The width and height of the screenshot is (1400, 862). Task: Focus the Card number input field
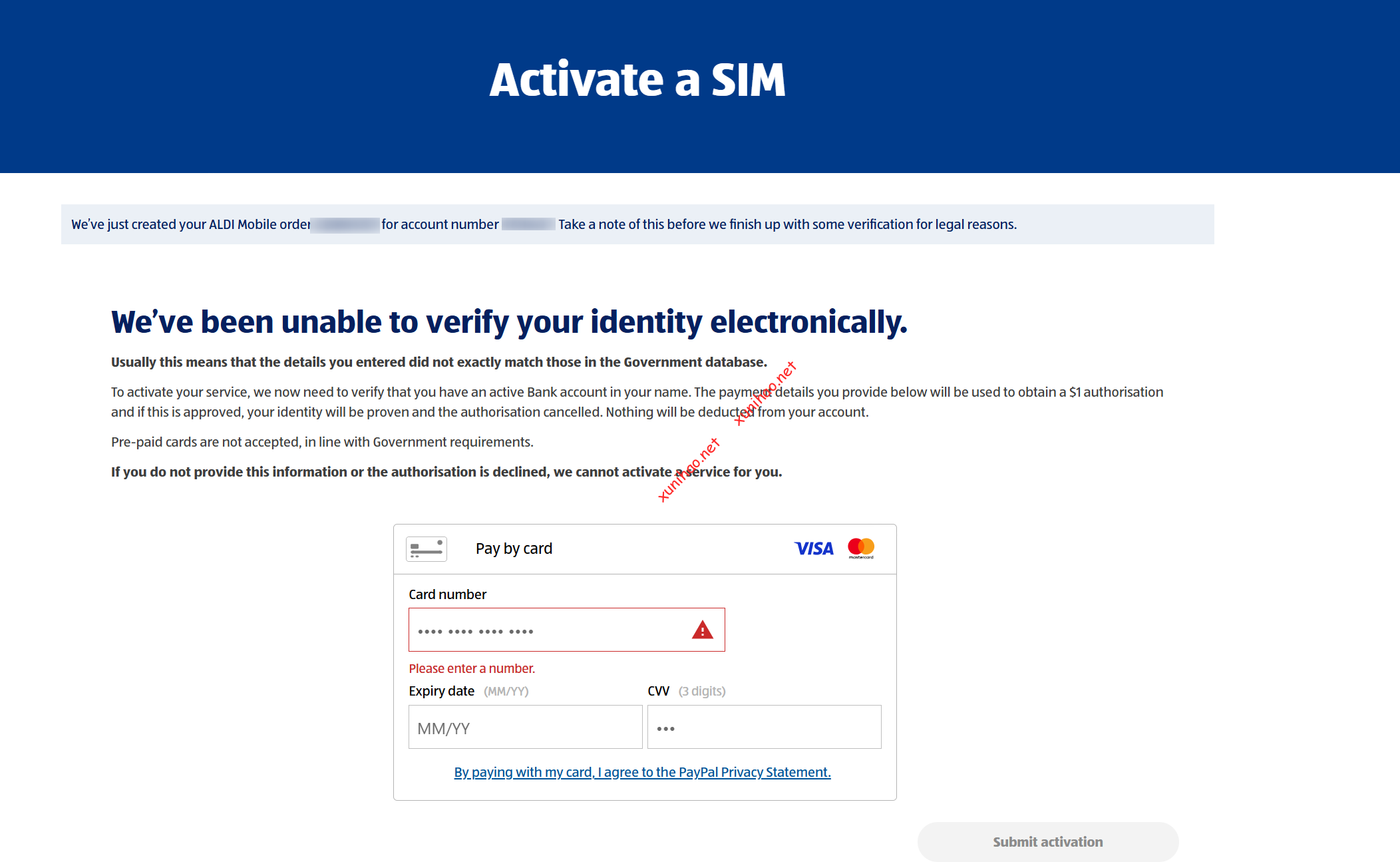546,630
